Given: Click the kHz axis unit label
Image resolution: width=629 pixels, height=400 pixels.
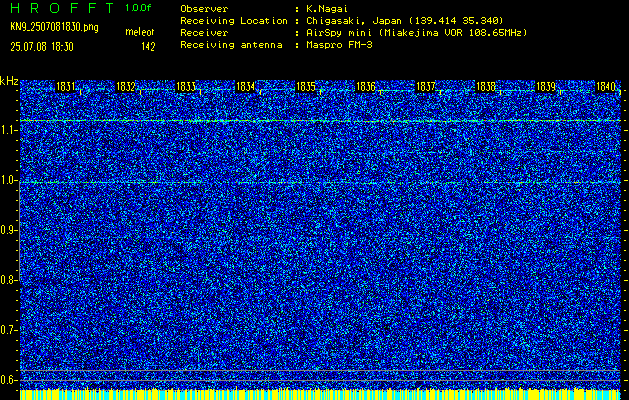Looking at the screenshot, I should point(9,81).
